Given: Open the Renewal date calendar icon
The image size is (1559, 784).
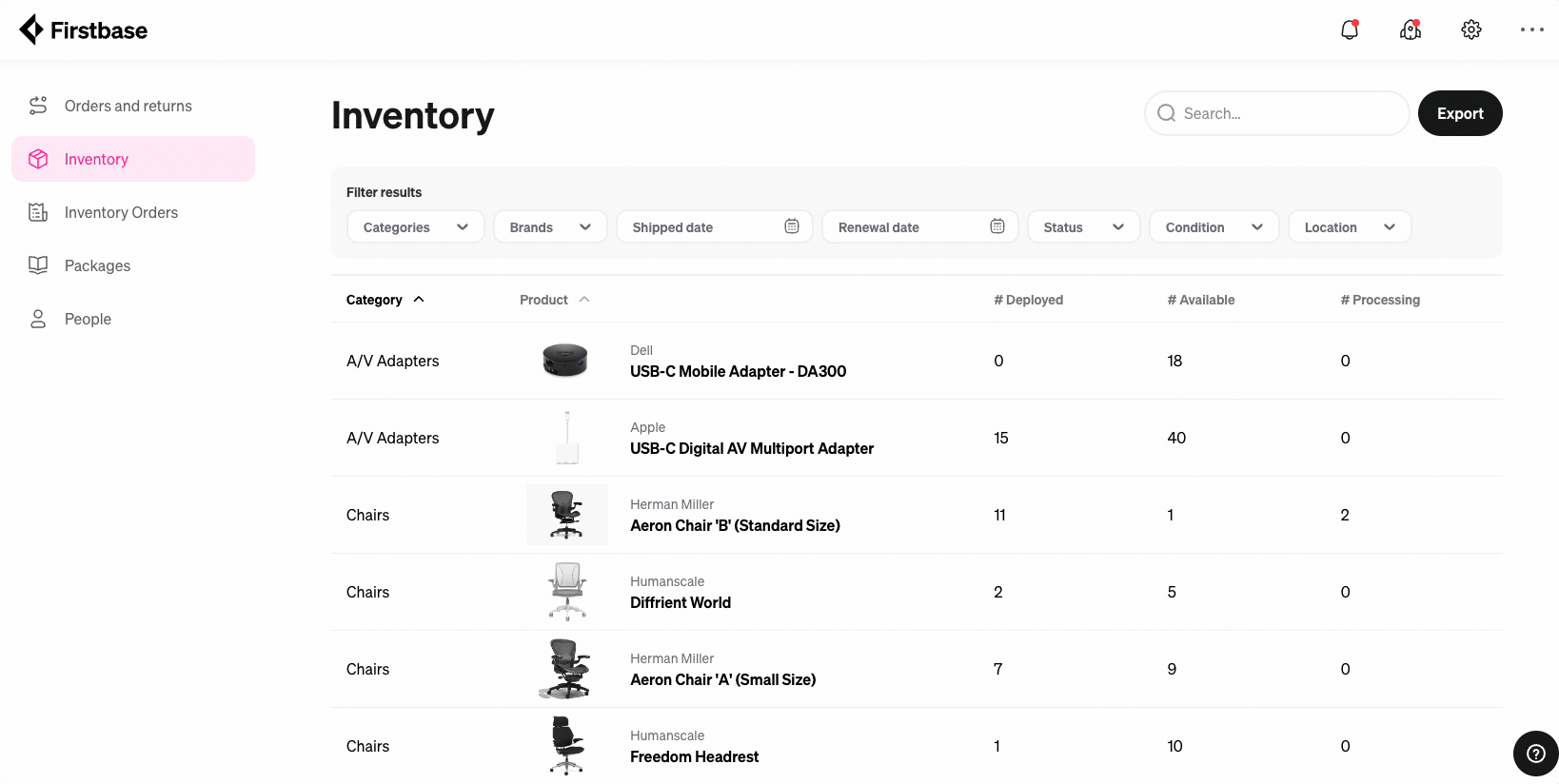Looking at the screenshot, I should pos(997,226).
